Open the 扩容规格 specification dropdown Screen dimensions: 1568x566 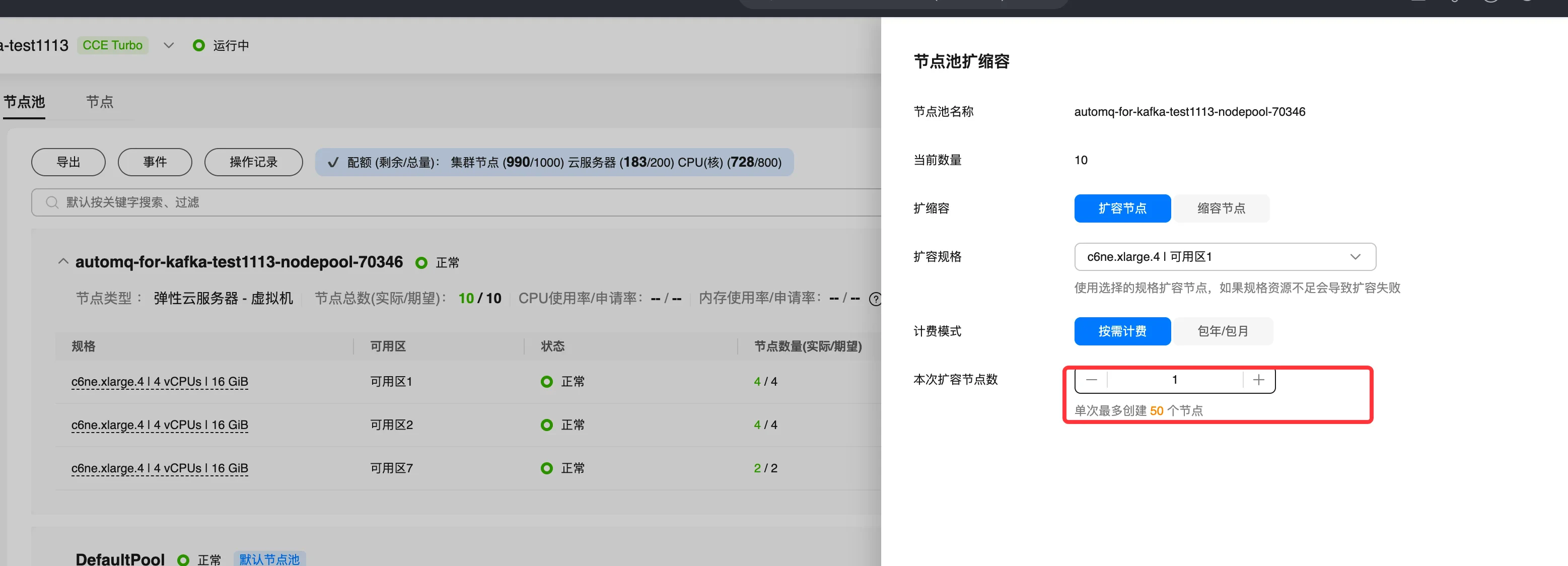tap(1224, 257)
